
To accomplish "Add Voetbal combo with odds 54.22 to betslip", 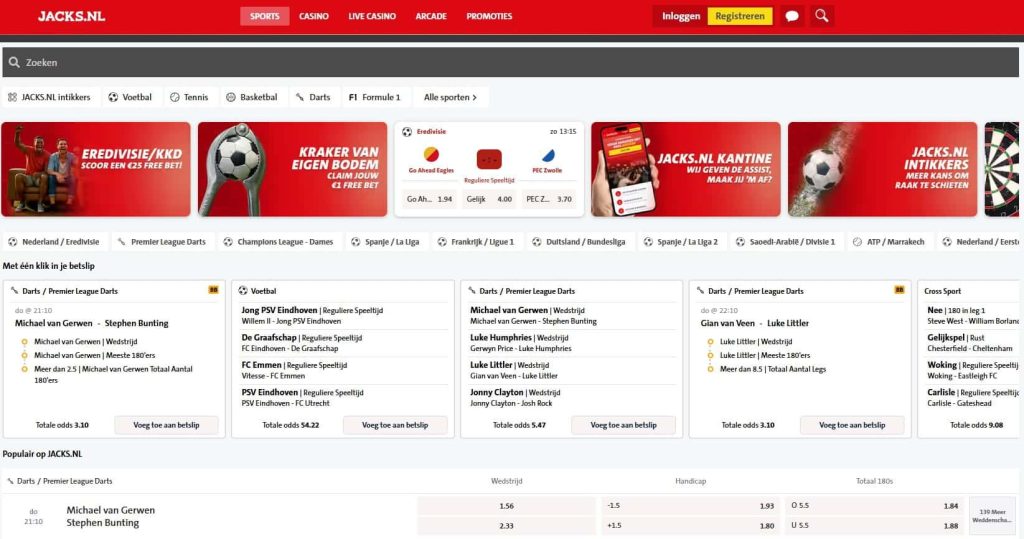I will (395, 425).
